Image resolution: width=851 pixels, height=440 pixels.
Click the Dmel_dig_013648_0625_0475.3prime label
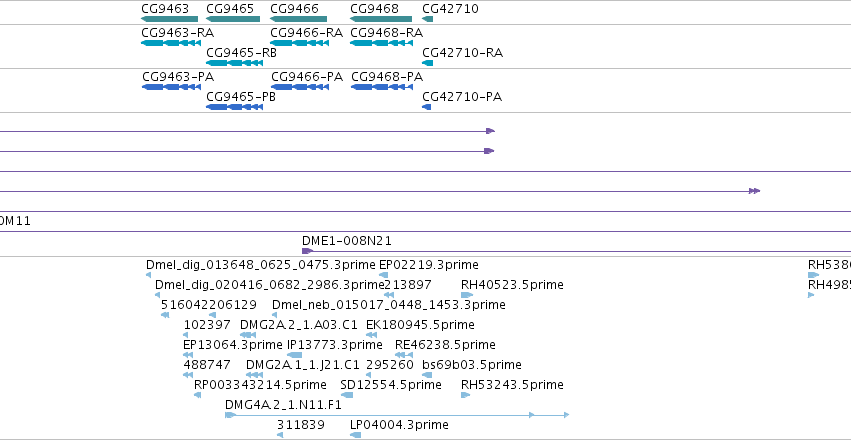pyautogui.click(x=261, y=265)
